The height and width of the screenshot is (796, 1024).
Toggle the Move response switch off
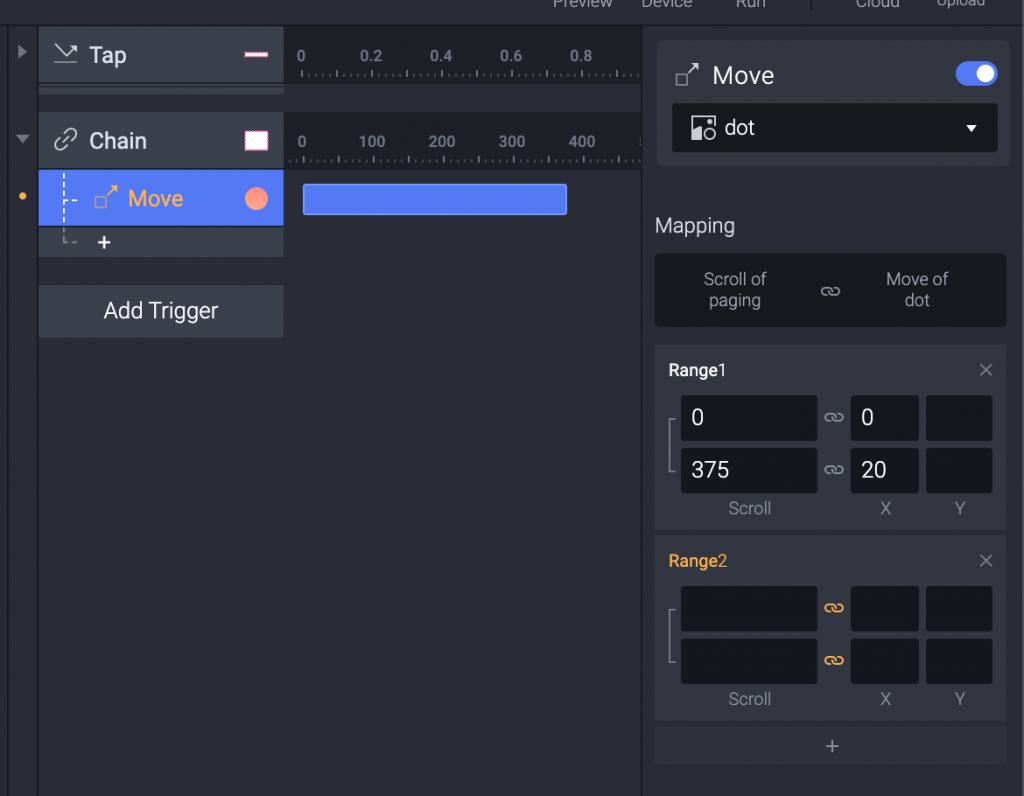[x=976, y=74]
